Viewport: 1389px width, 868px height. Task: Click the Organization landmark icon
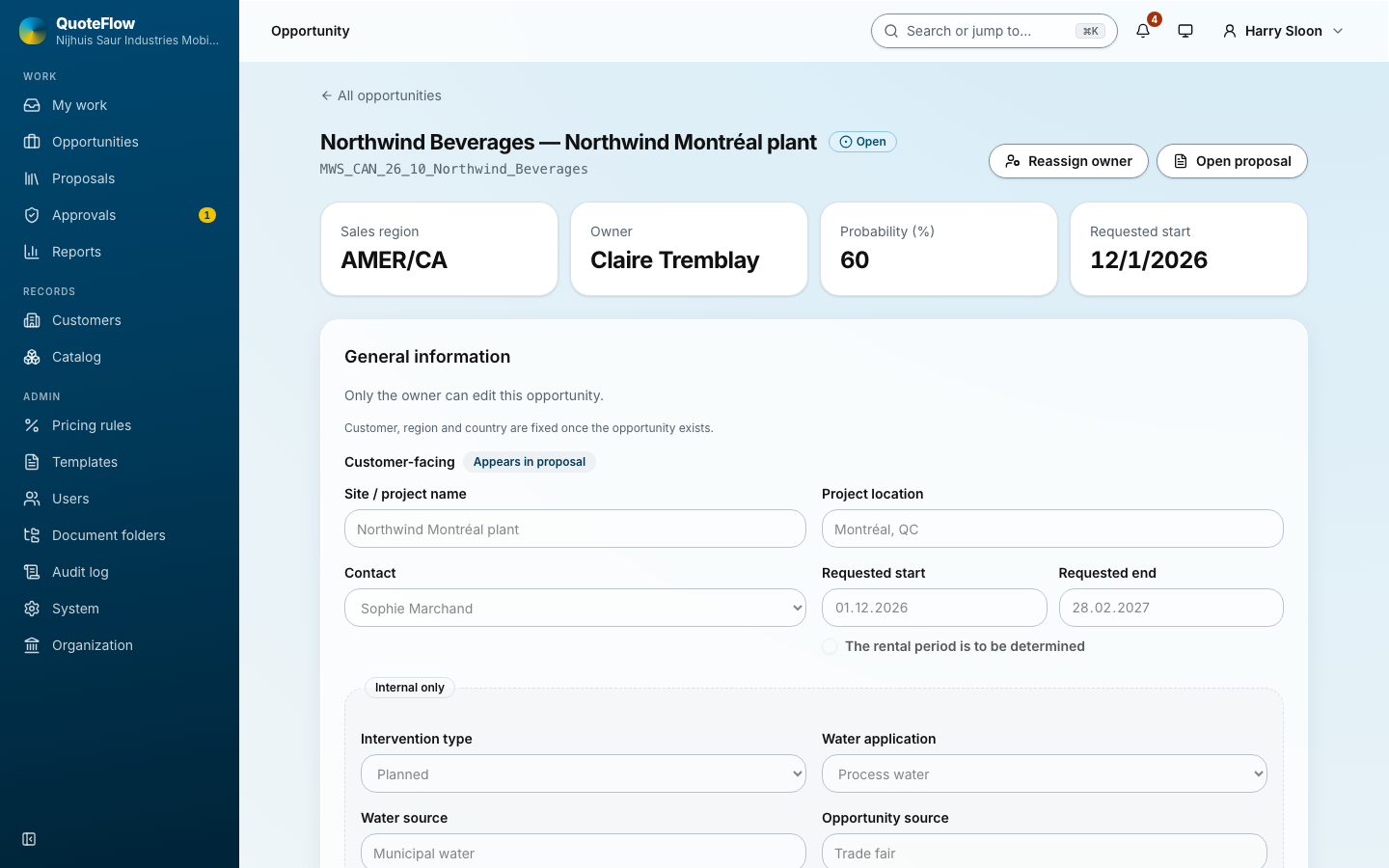coord(32,645)
